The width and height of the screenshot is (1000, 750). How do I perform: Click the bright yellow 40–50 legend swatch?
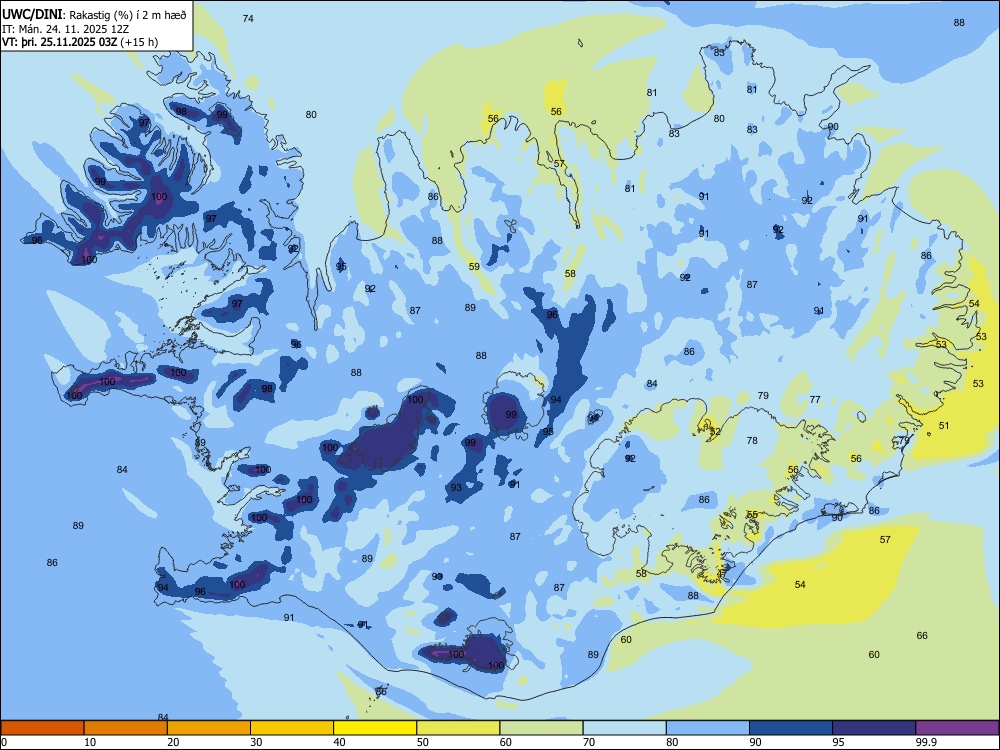point(375,728)
